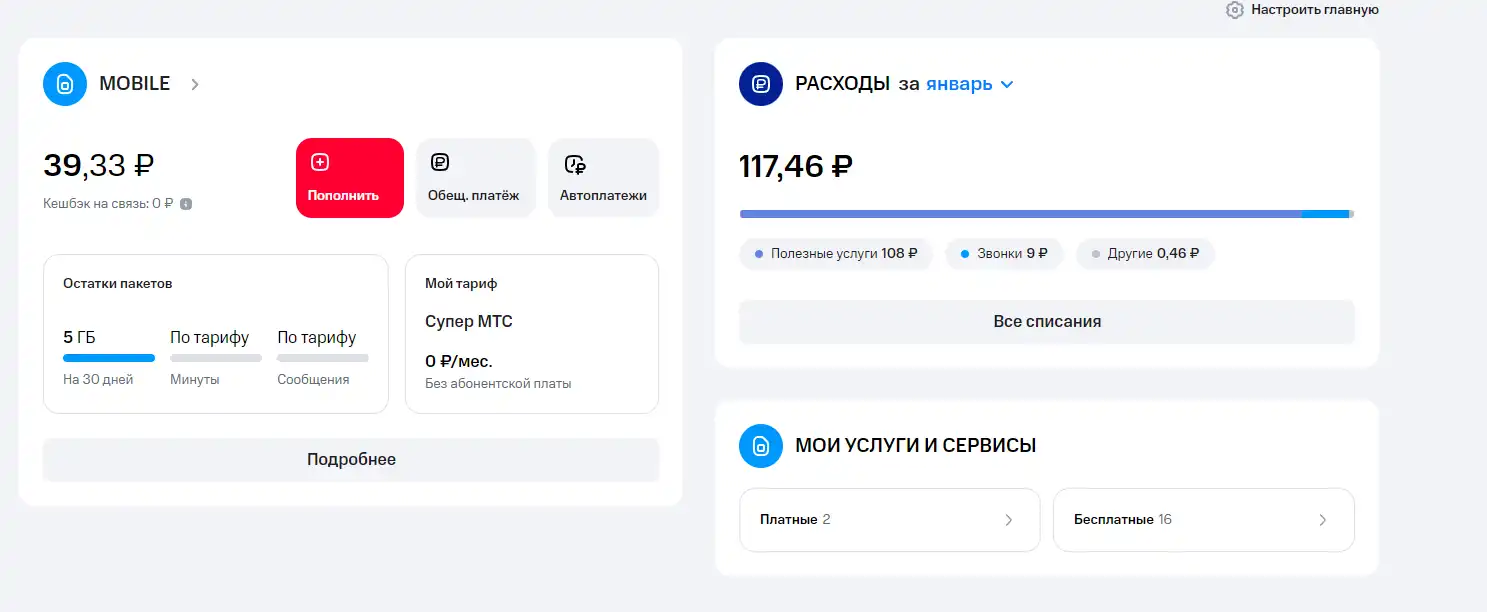This screenshot has height=612, width=1487.
Task: Click the МОИ УСЛУГИ И СЕРВИСЫ icon
Action: coord(761,445)
